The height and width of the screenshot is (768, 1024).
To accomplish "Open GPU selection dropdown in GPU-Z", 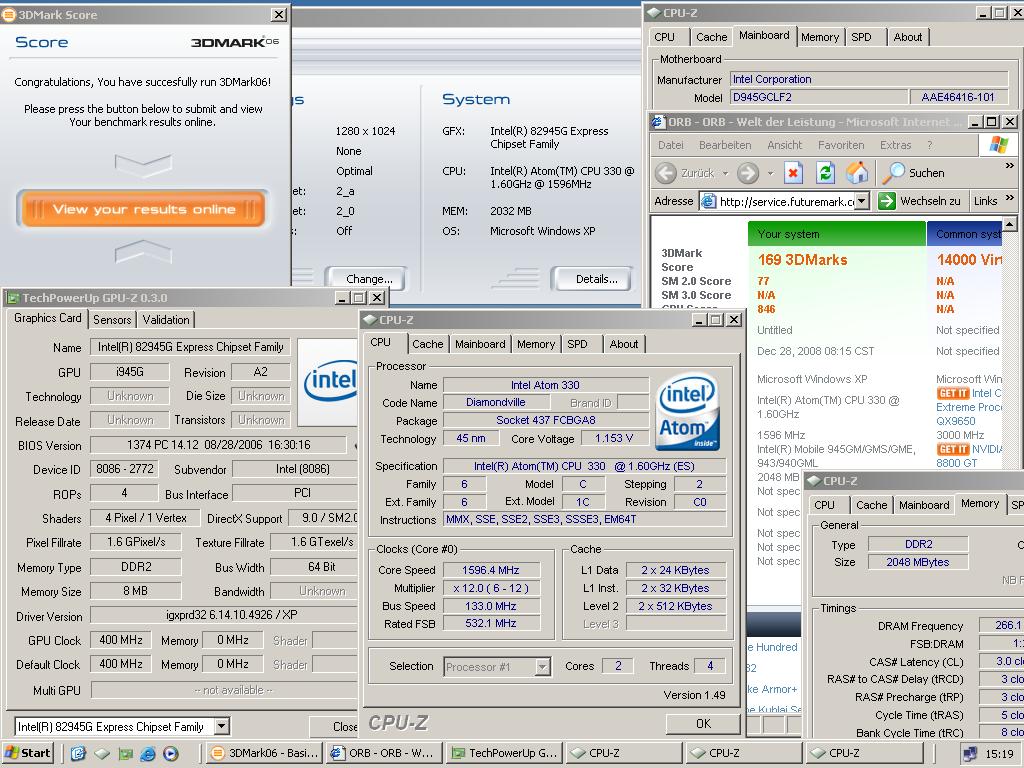I will click(x=222, y=726).
